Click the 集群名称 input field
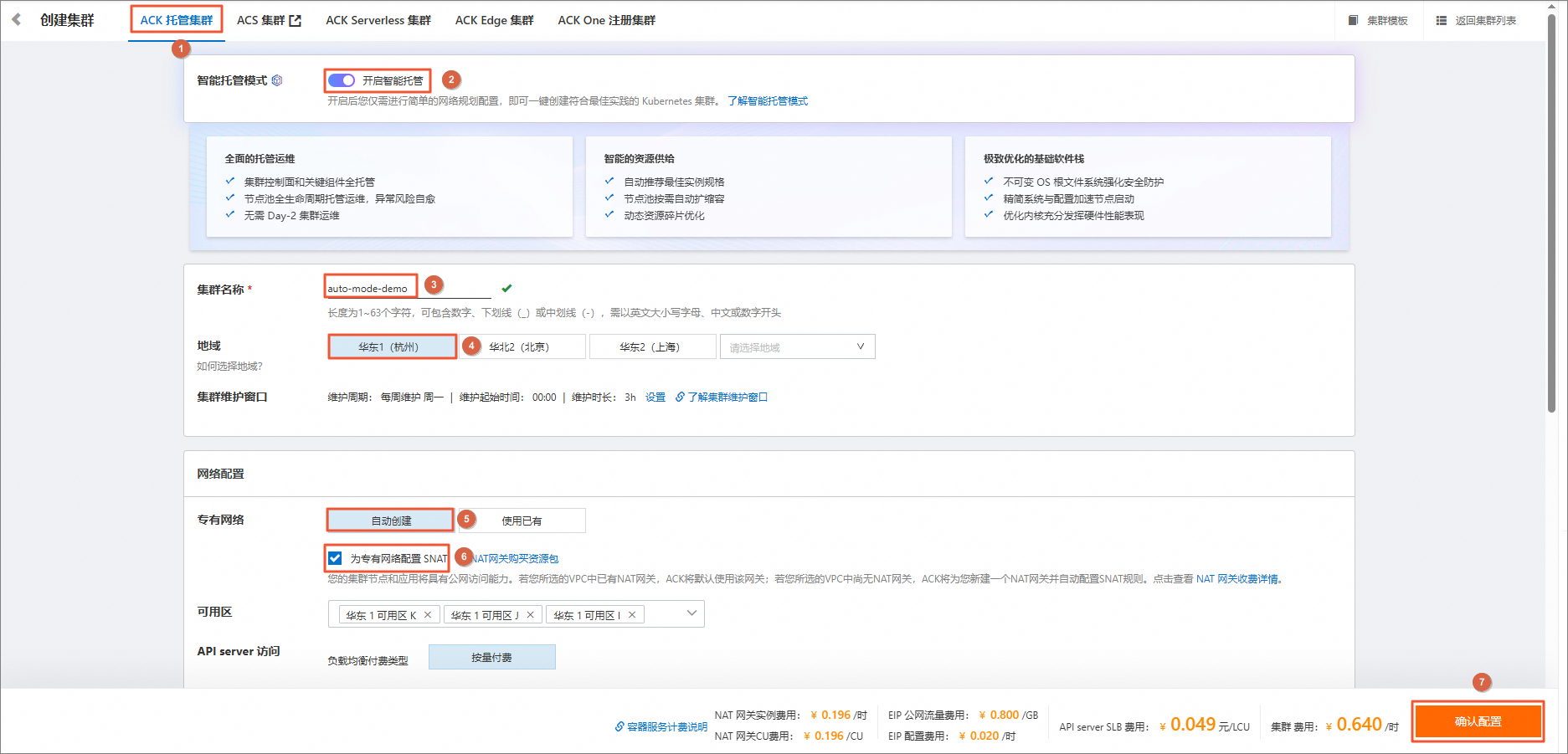The image size is (1568, 754). (x=409, y=288)
